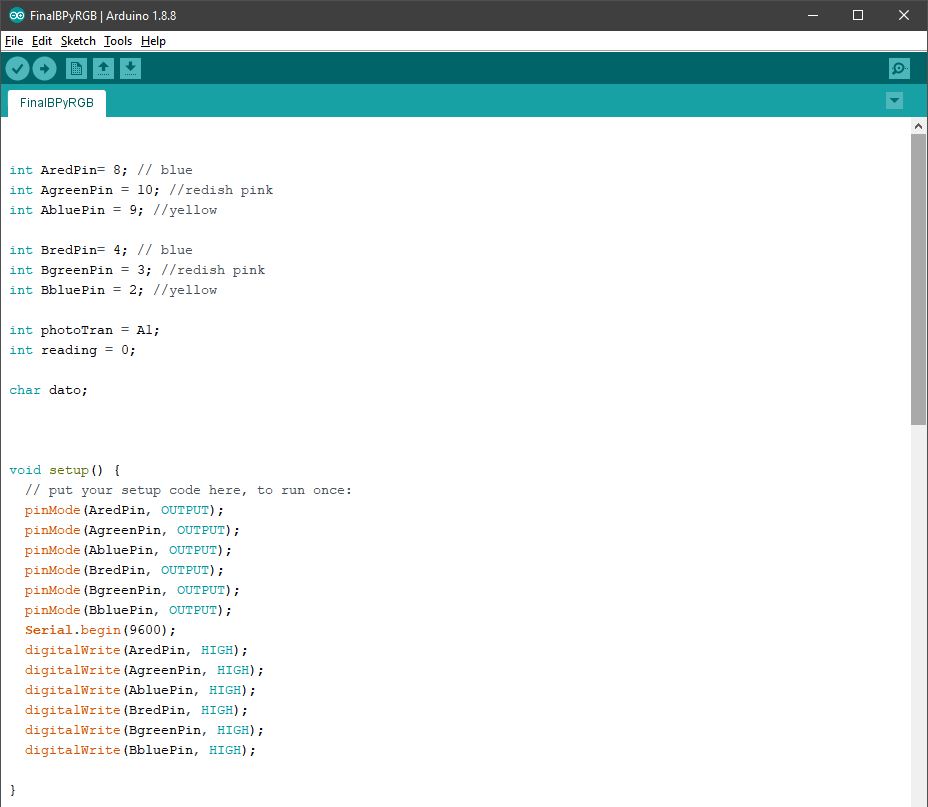Click the line 'int AbluePin = 9;'
The width and height of the screenshot is (928, 807).
tap(76, 211)
